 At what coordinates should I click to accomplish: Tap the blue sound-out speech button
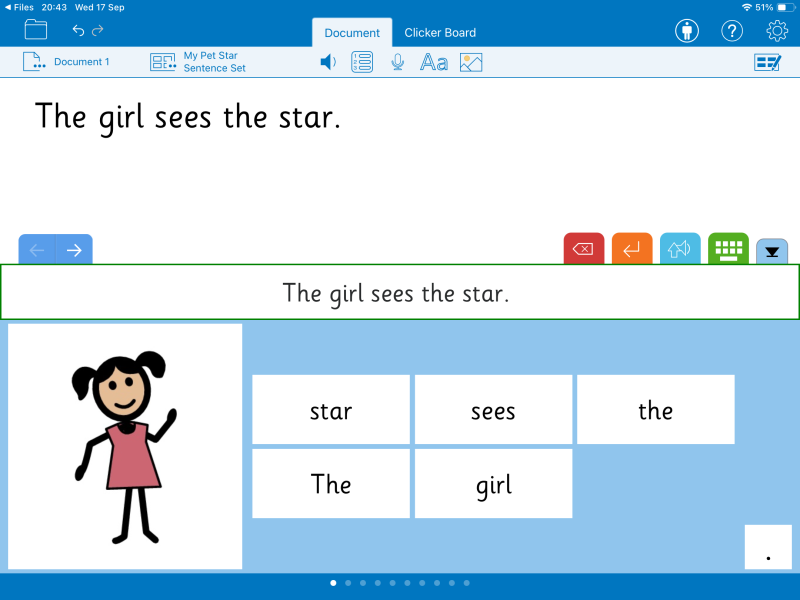680,249
